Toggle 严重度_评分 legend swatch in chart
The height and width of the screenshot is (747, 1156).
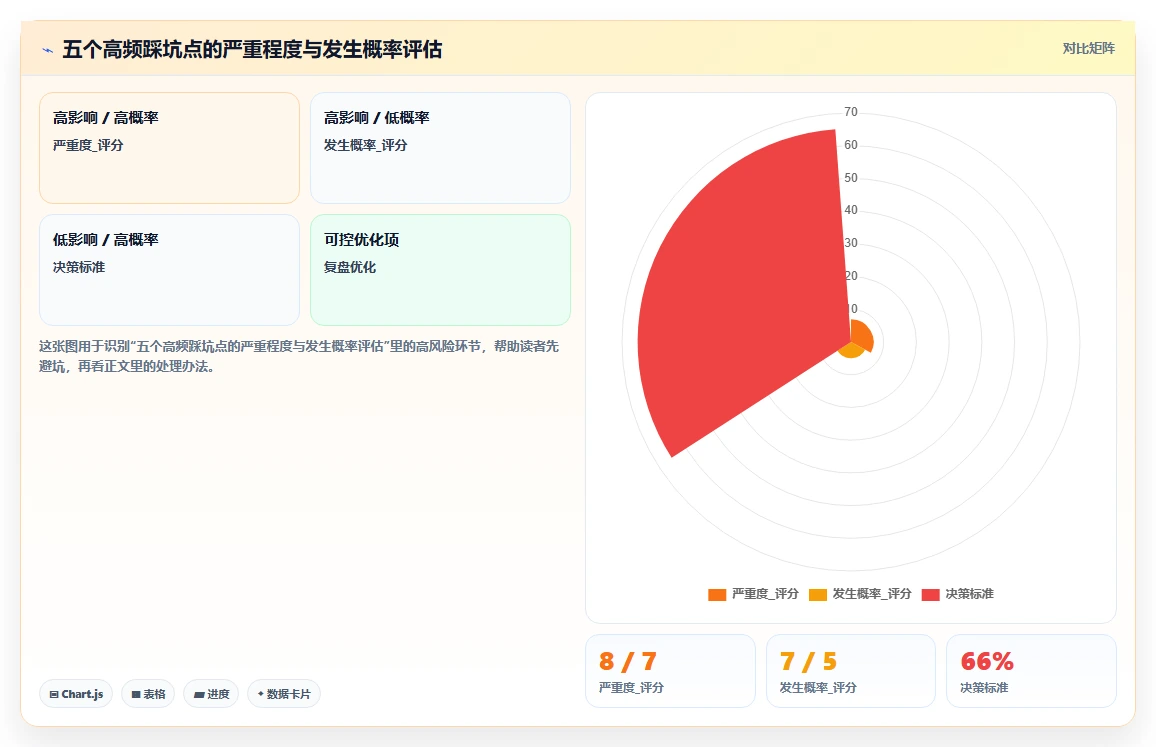point(717,594)
